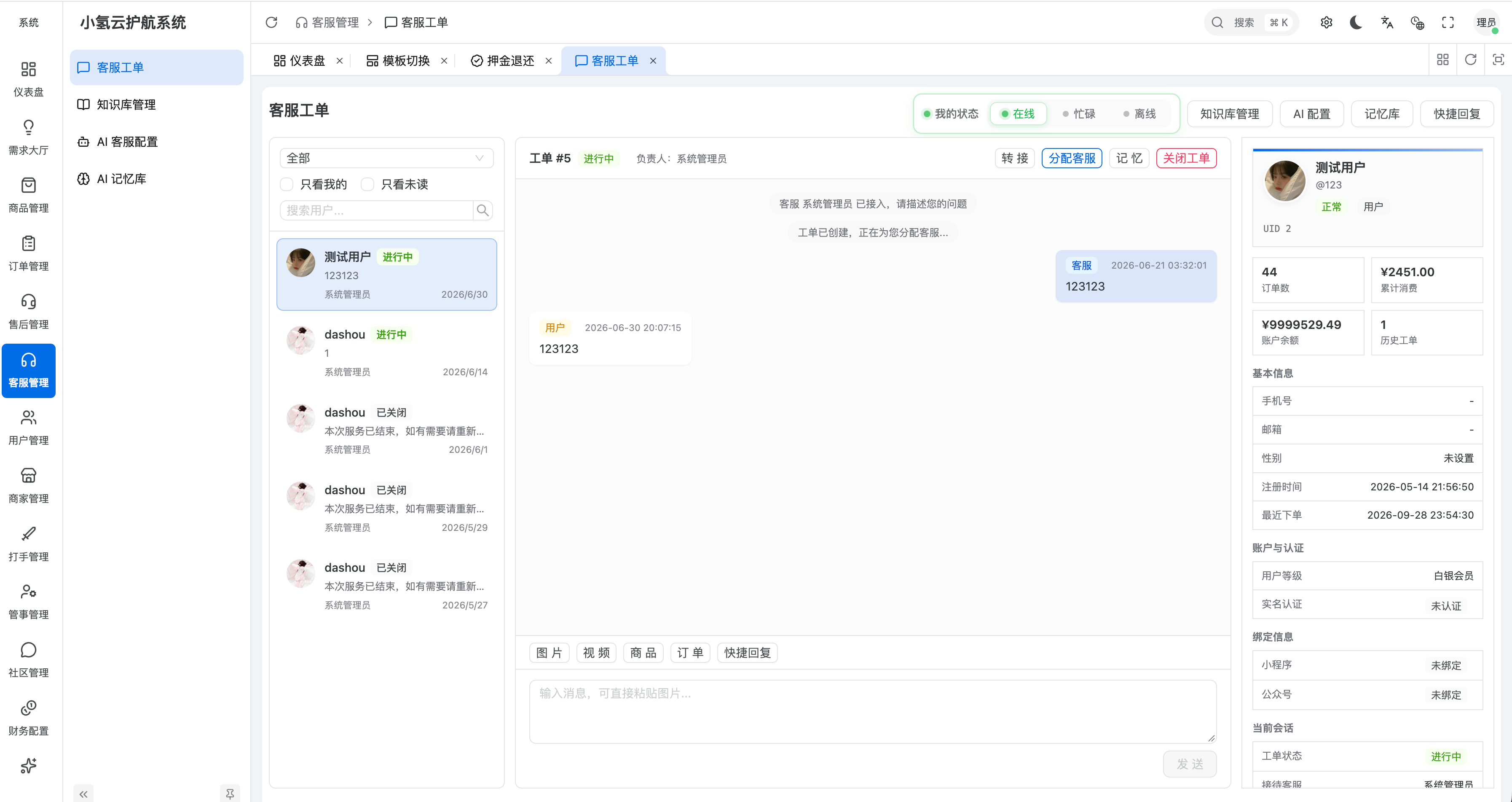The image size is (1512, 802).
Task: Switch to the 押金退还 tab
Action: [503, 60]
